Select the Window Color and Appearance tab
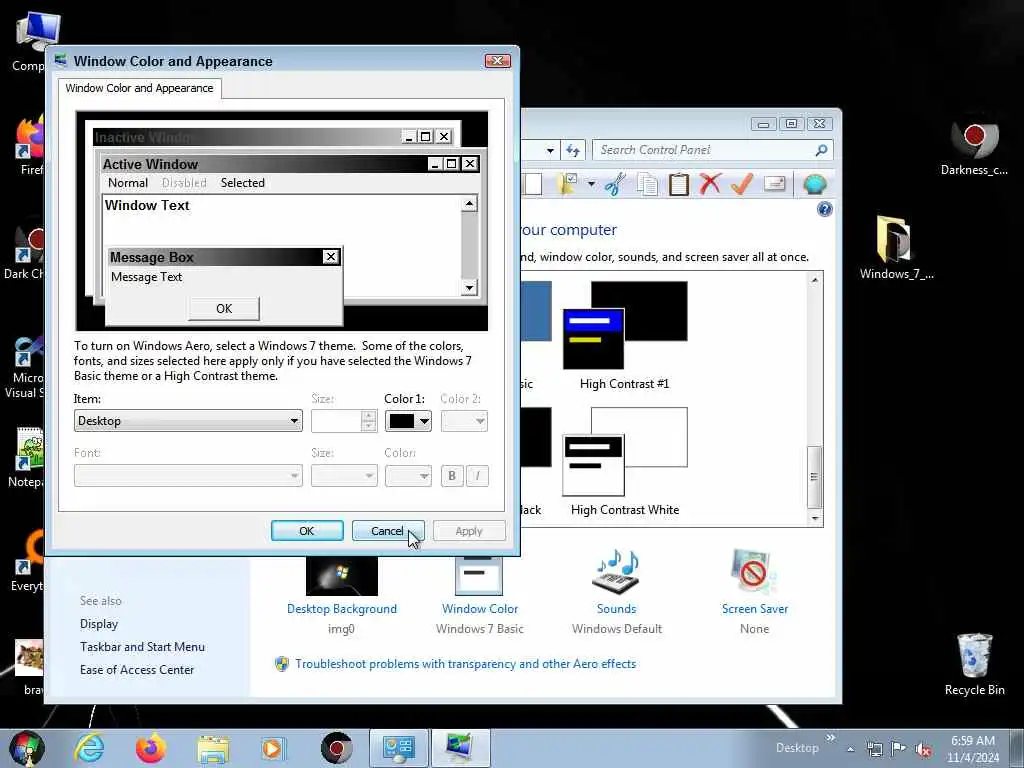 click(x=139, y=88)
